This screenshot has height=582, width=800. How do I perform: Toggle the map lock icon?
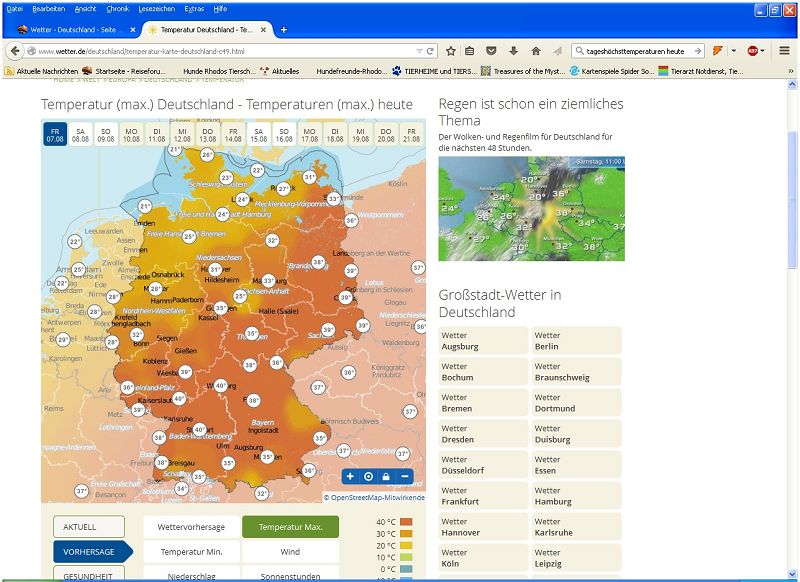(x=386, y=476)
